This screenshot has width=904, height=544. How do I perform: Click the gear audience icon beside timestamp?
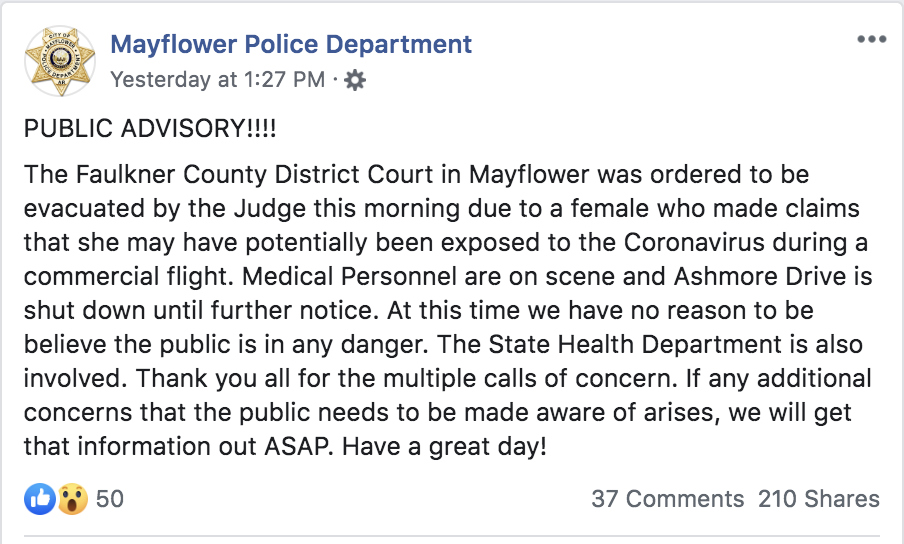tap(354, 81)
